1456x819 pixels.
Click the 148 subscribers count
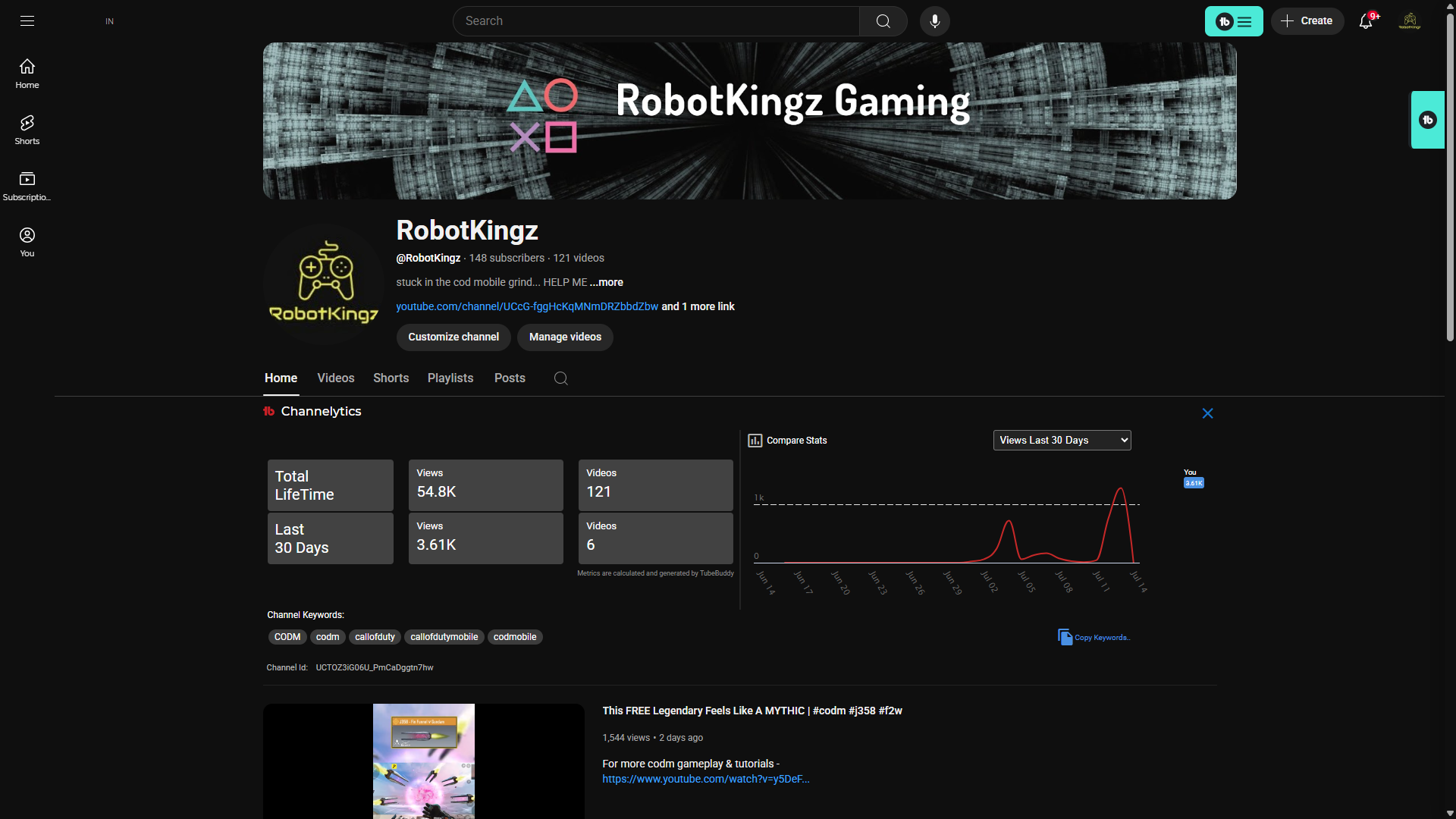click(x=507, y=258)
